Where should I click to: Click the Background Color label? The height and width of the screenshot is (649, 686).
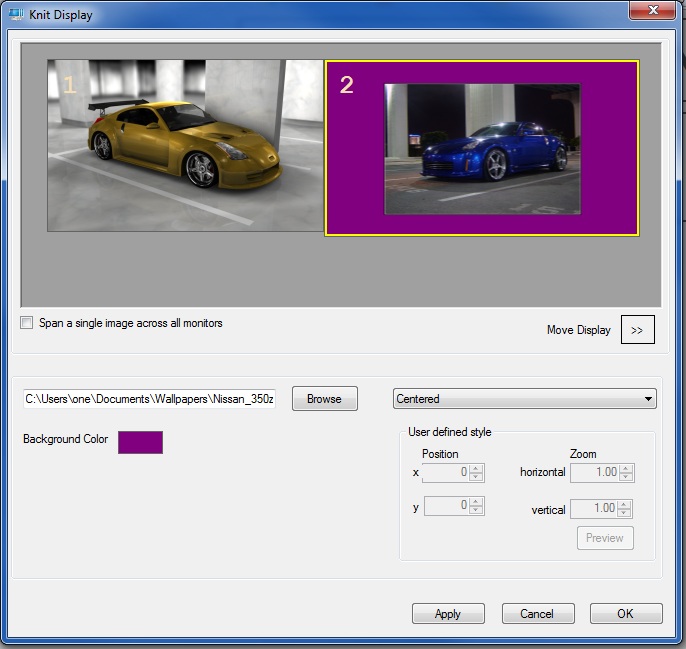tap(66, 439)
